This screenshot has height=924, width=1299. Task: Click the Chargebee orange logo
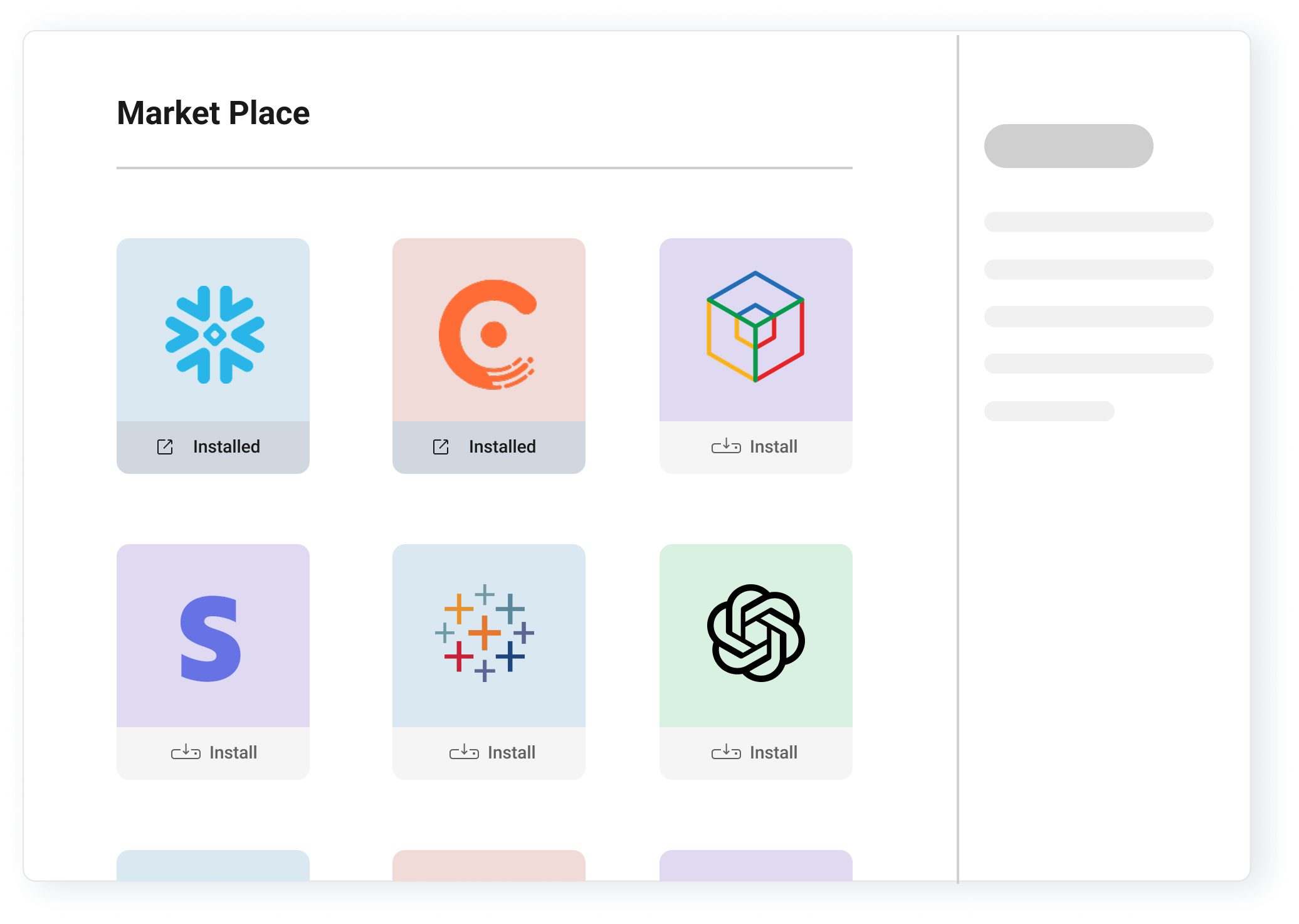[488, 334]
